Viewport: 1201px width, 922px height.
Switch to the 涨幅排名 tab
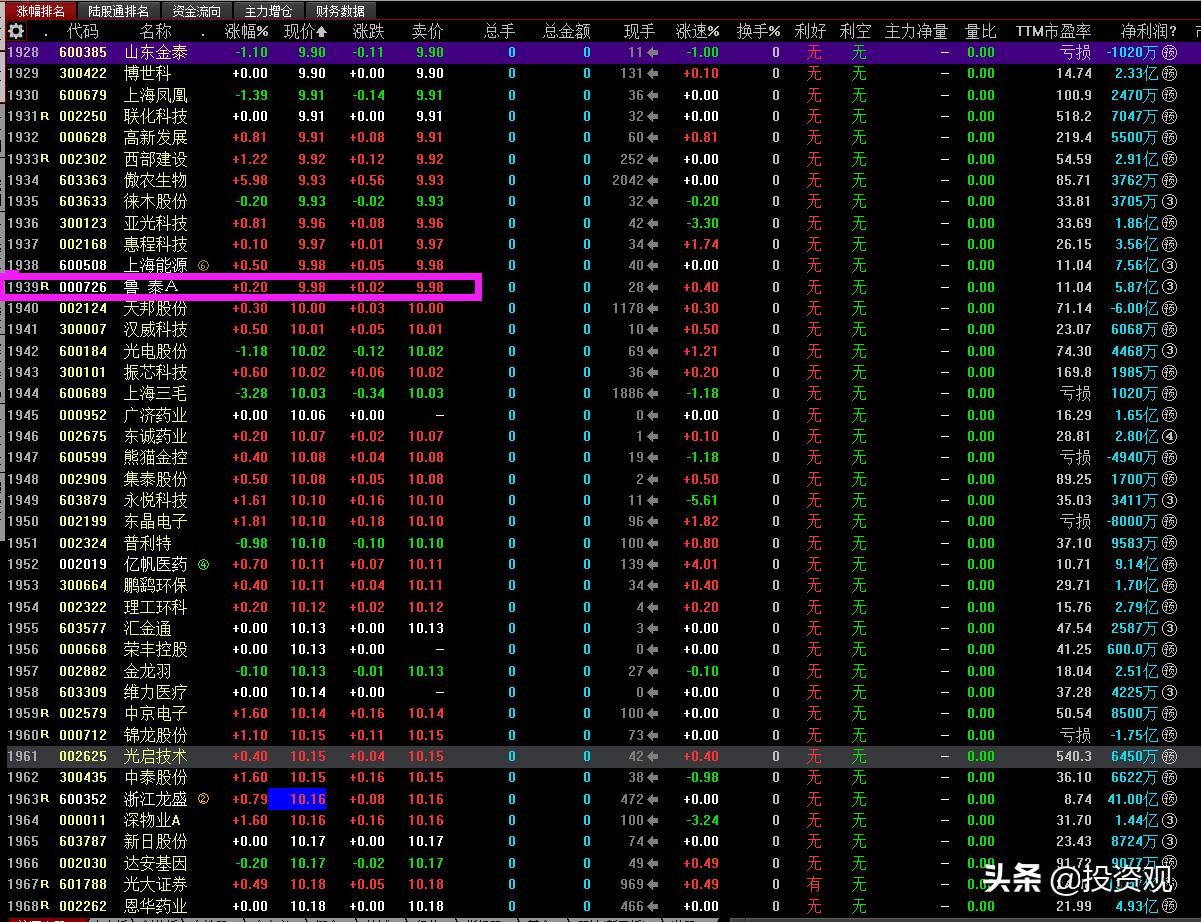(x=40, y=11)
